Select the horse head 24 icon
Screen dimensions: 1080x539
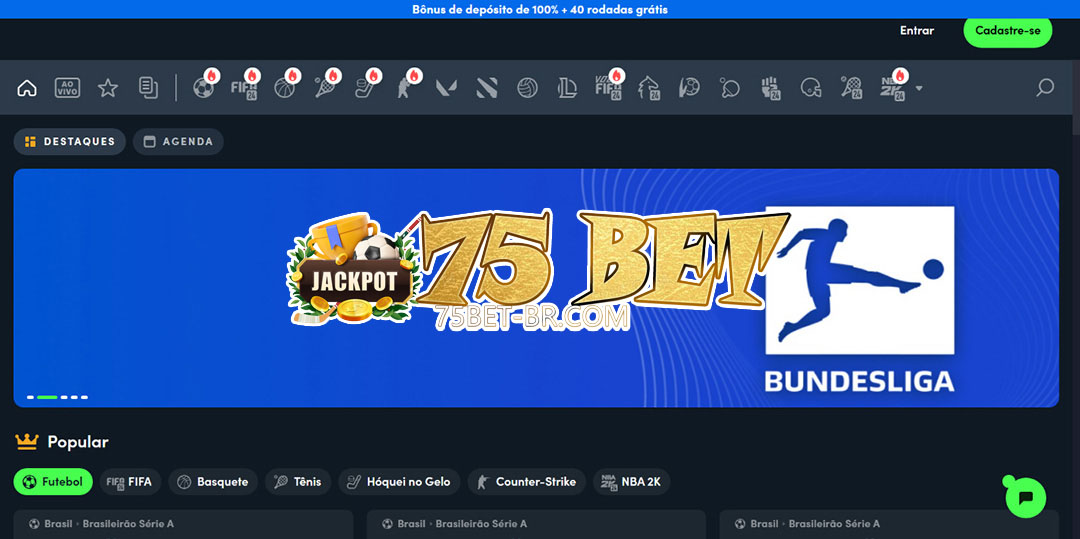pyautogui.click(x=649, y=88)
